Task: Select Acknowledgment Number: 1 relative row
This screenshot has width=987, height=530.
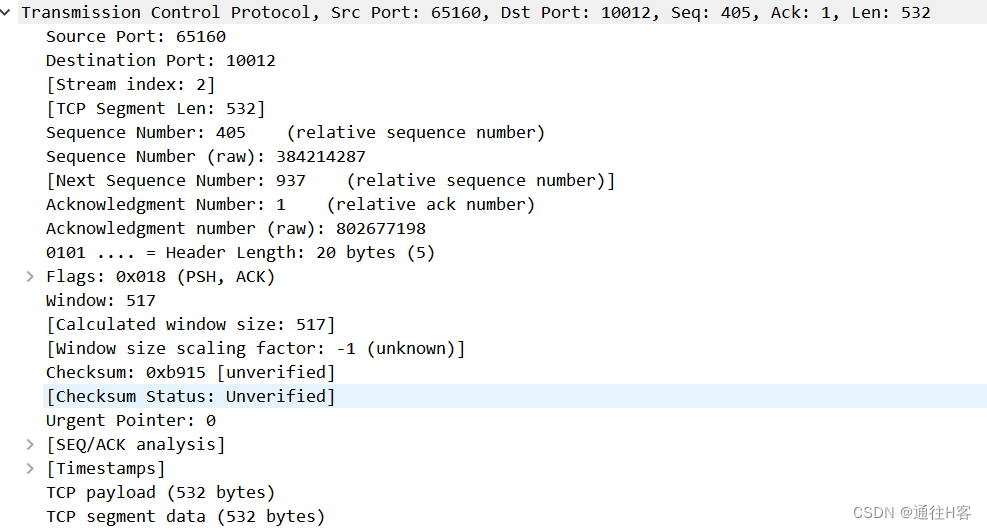Action: coord(290,205)
